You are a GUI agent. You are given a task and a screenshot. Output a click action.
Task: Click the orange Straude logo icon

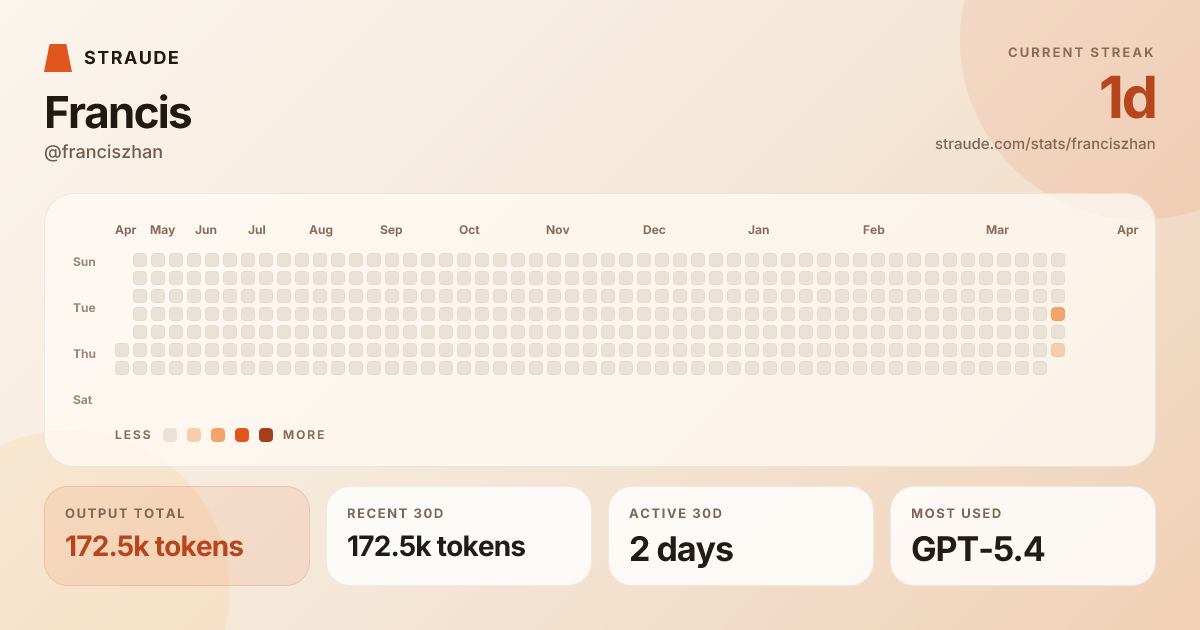58,58
